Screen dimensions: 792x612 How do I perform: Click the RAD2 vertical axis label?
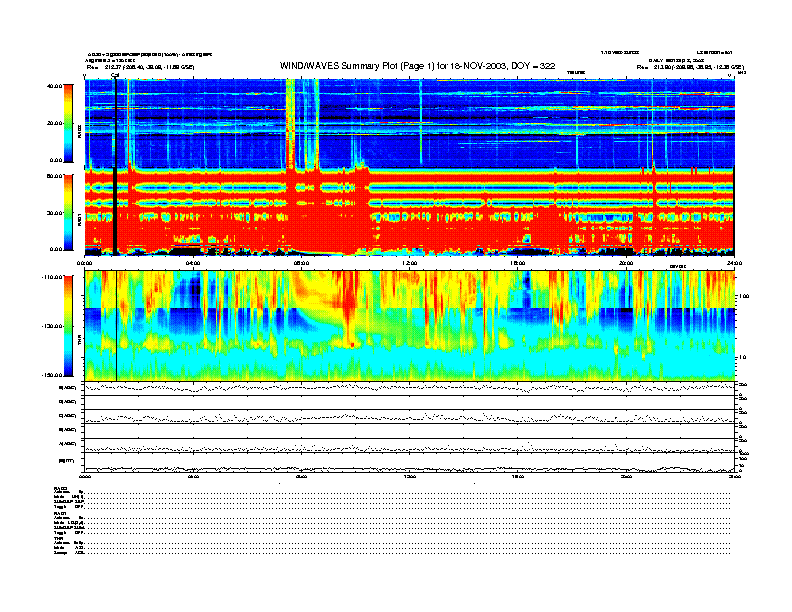(79, 132)
